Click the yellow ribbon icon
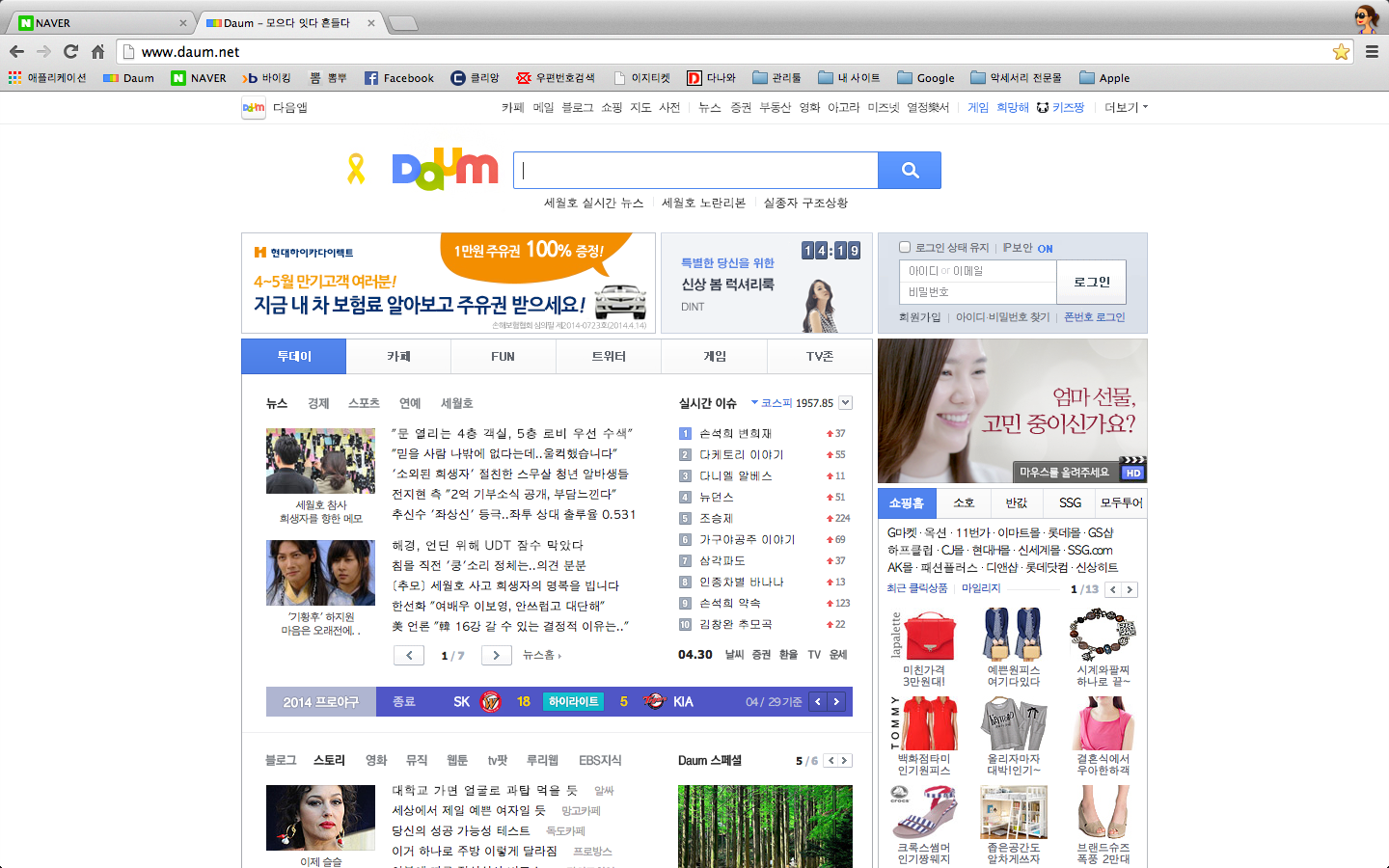 click(x=356, y=169)
